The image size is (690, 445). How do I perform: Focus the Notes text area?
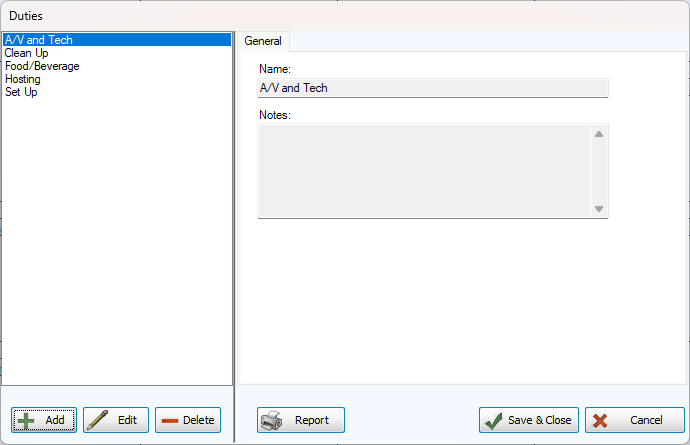[420, 170]
